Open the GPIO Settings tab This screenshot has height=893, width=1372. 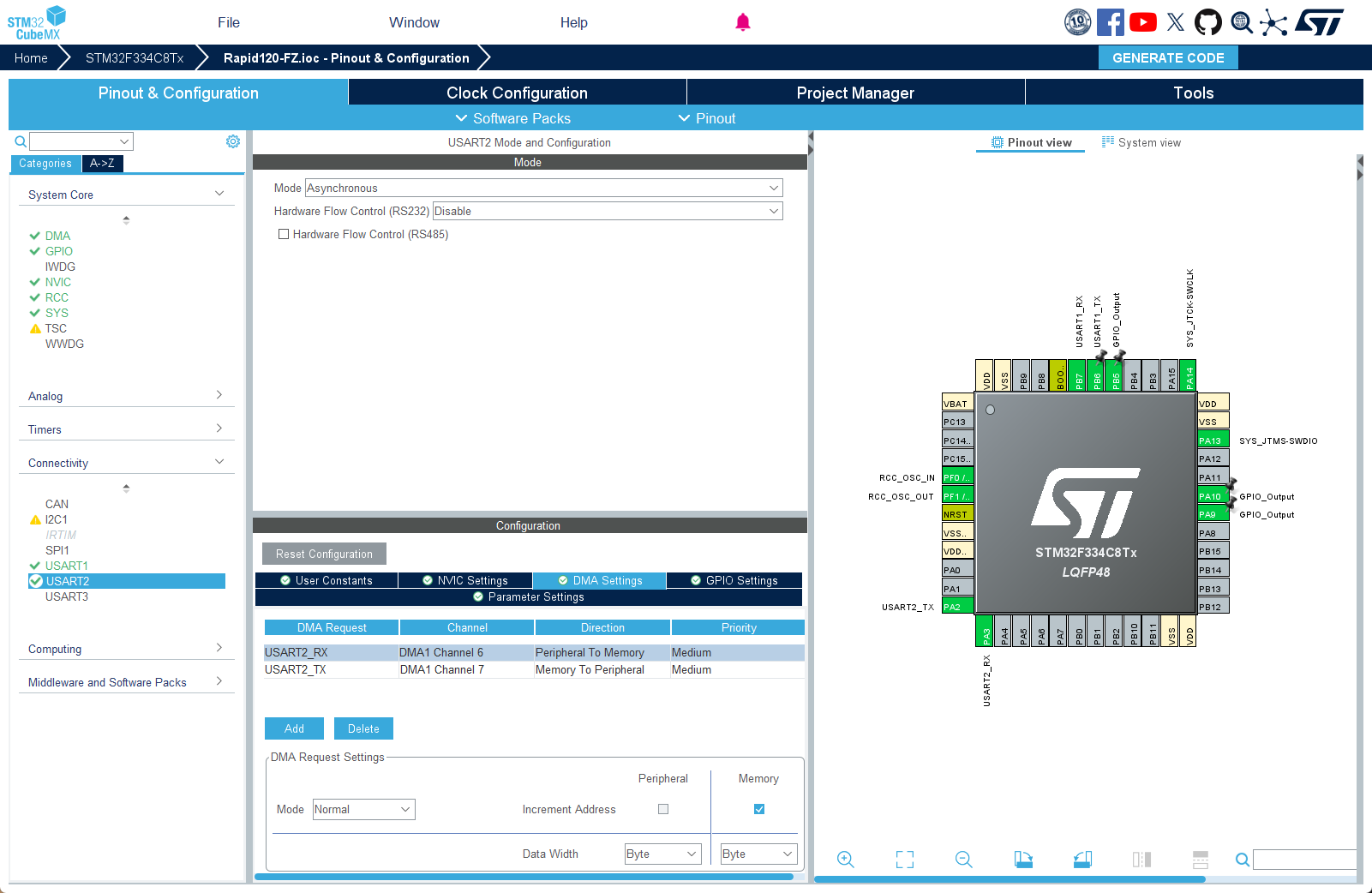(734, 580)
